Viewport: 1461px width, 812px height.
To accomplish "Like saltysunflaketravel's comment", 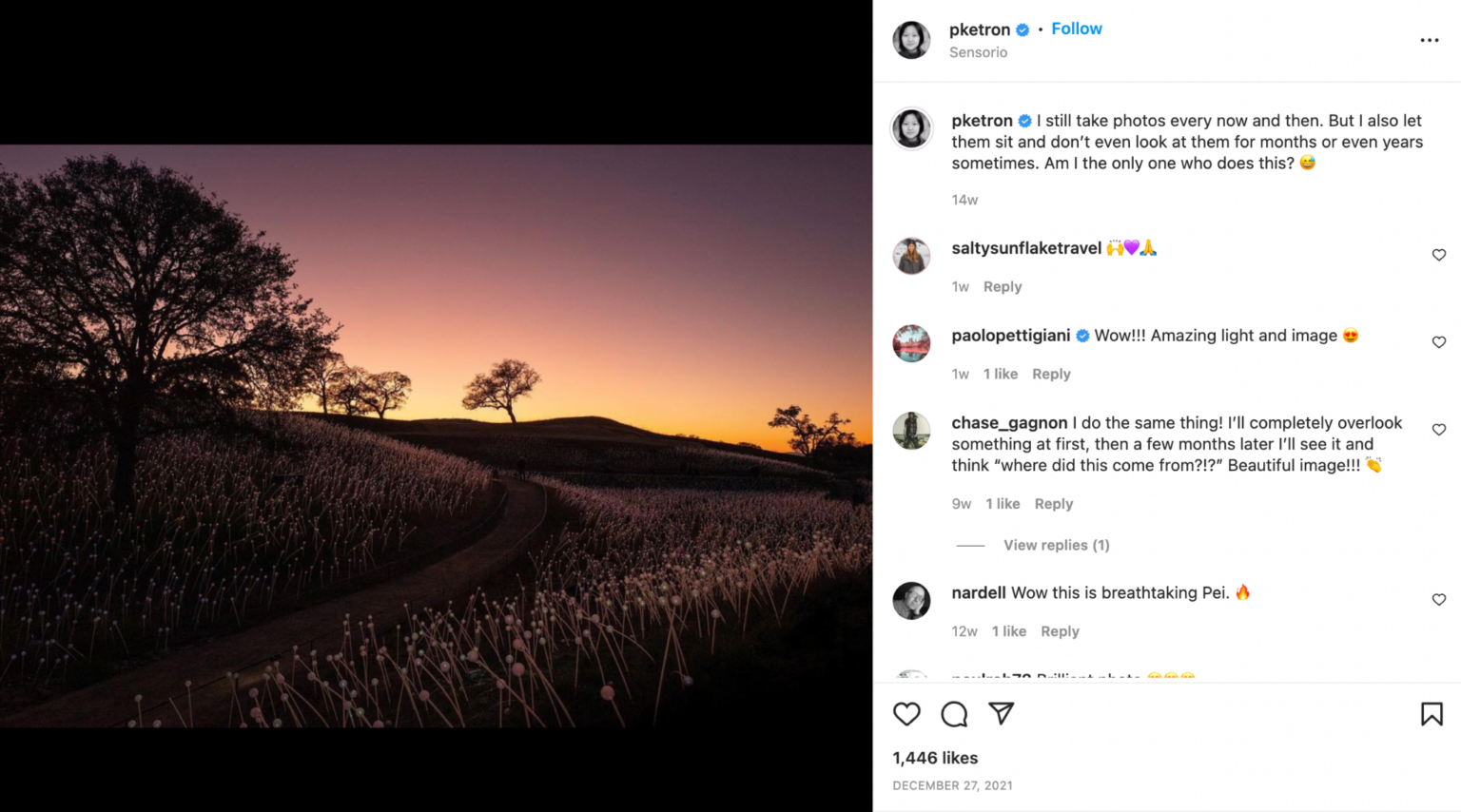I will [1439, 255].
